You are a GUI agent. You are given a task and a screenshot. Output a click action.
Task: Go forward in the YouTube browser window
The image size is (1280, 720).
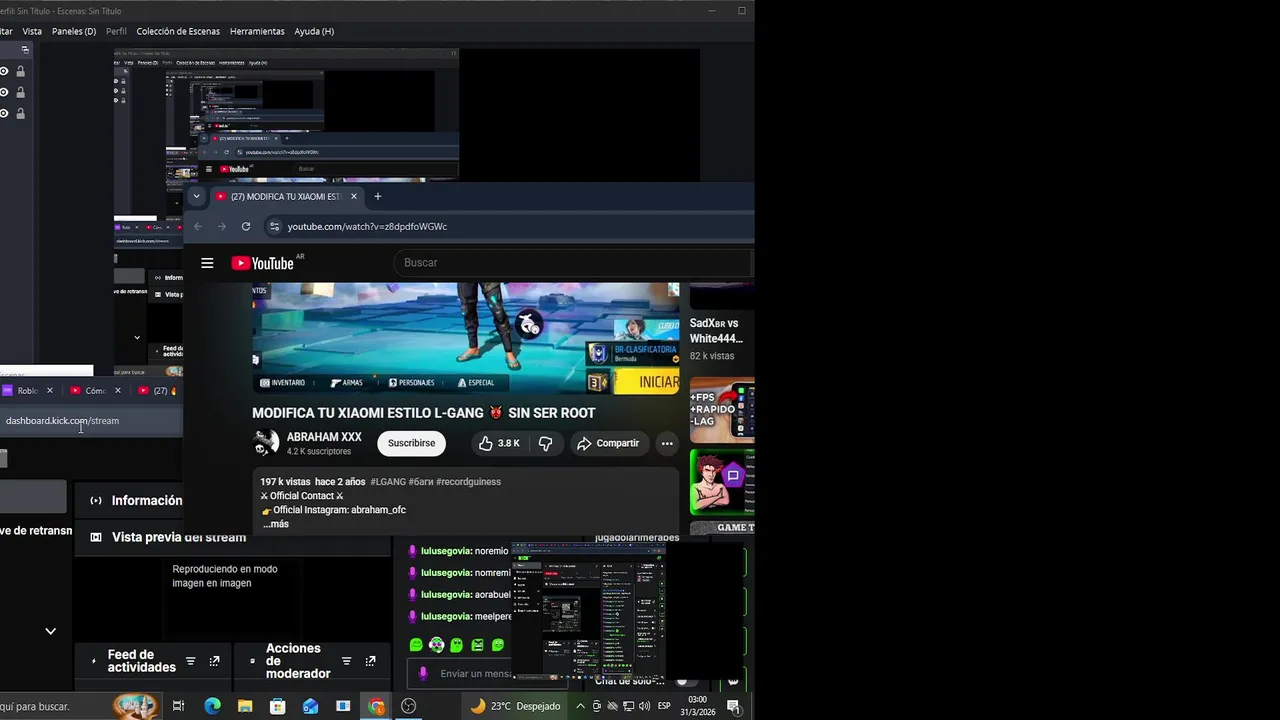click(222, 226)
